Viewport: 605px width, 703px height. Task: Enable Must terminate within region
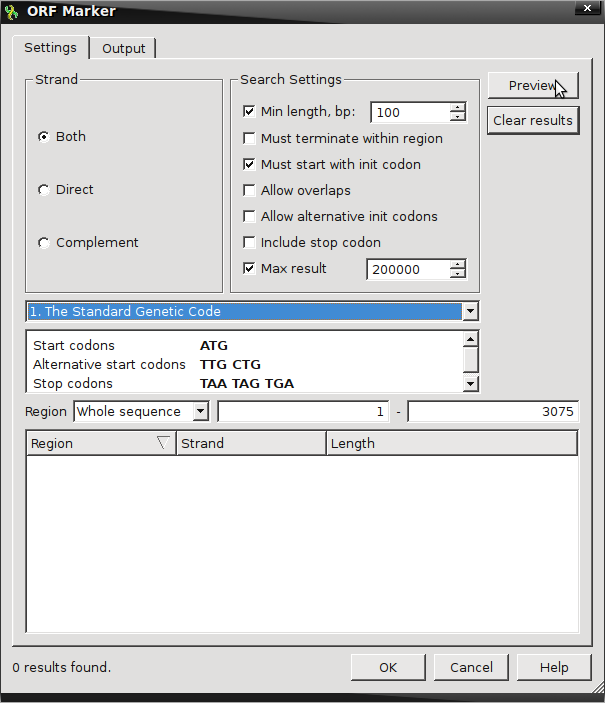click(x=250, y=138)
